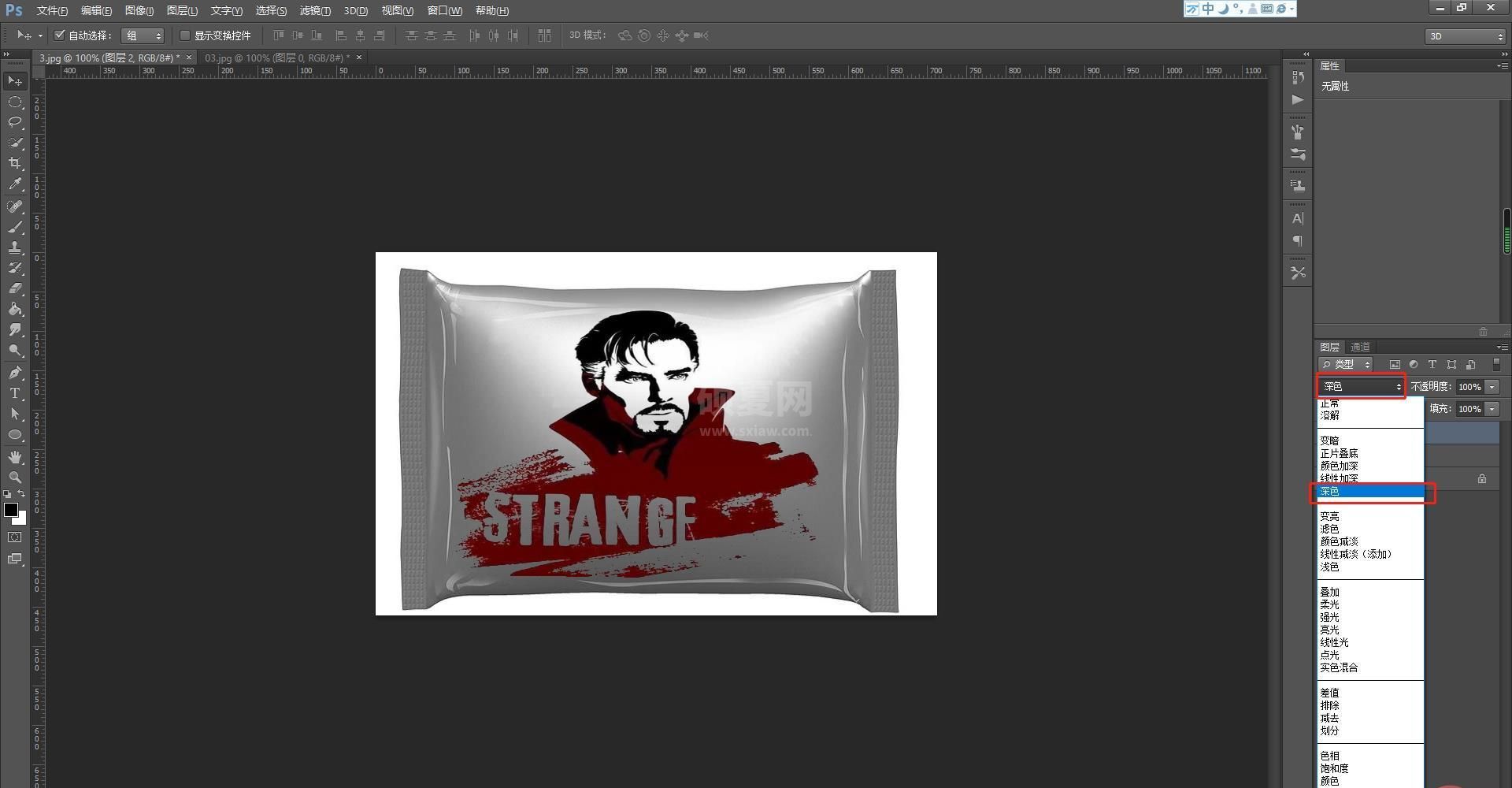1512x788 pixels.
Task: Toggle the layer filtering switch
Action: 1496,365
